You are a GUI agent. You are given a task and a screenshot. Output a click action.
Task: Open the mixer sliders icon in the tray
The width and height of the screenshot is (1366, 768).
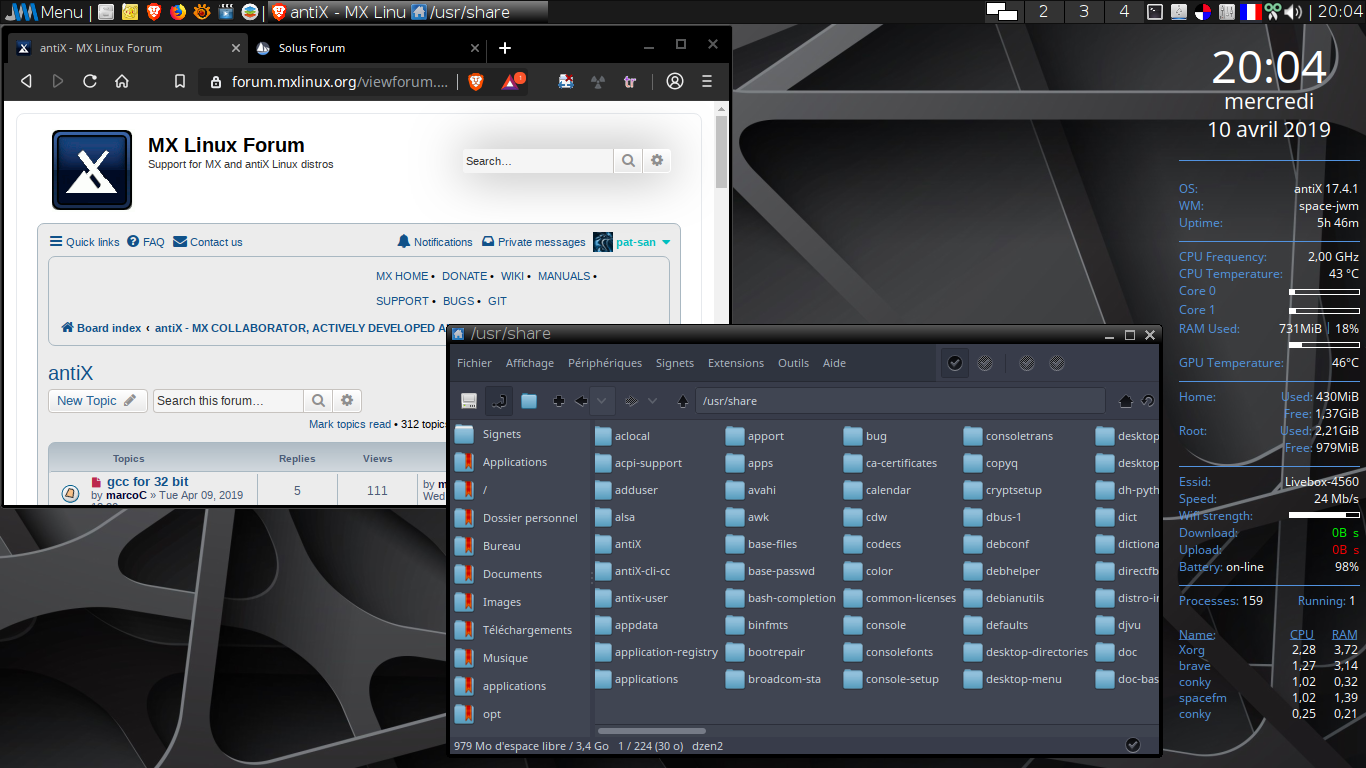1226,12
